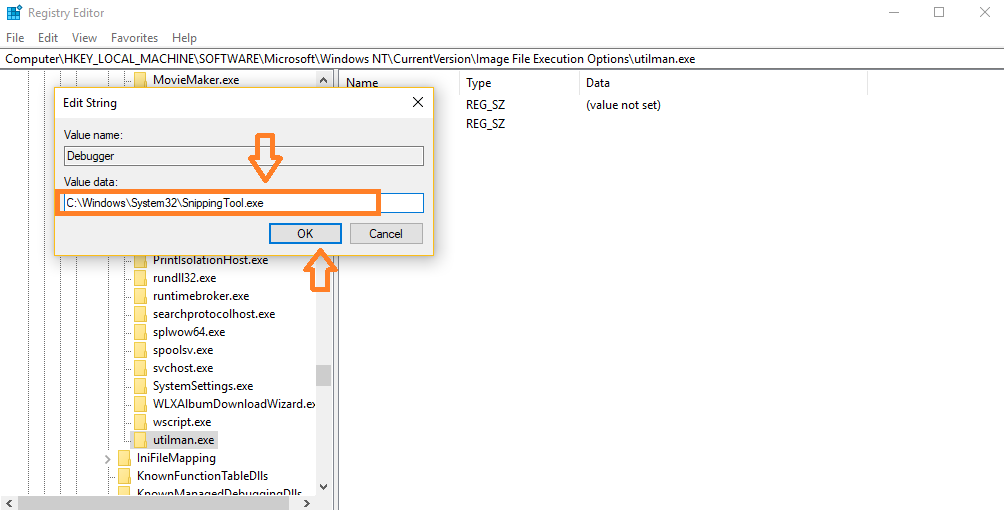Maximize the Registry Editor window
This screenshot has height=510, width=1004.
[939, 12]
